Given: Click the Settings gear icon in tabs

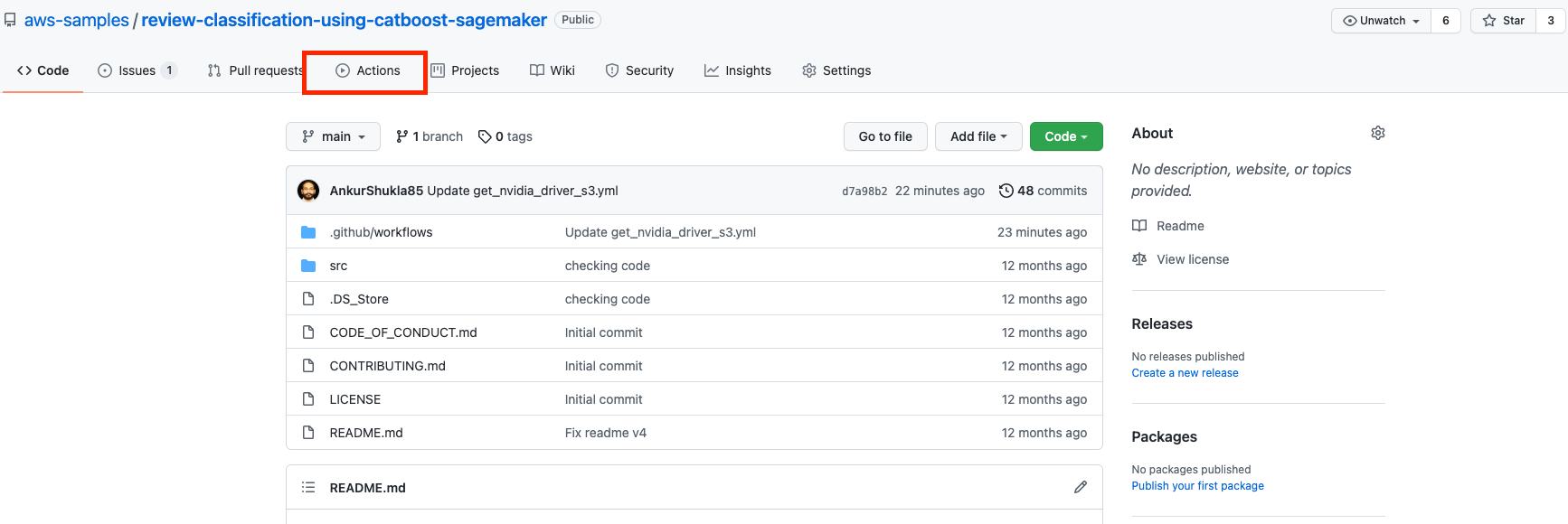Looking at the screenshot, I should point(809,70).
